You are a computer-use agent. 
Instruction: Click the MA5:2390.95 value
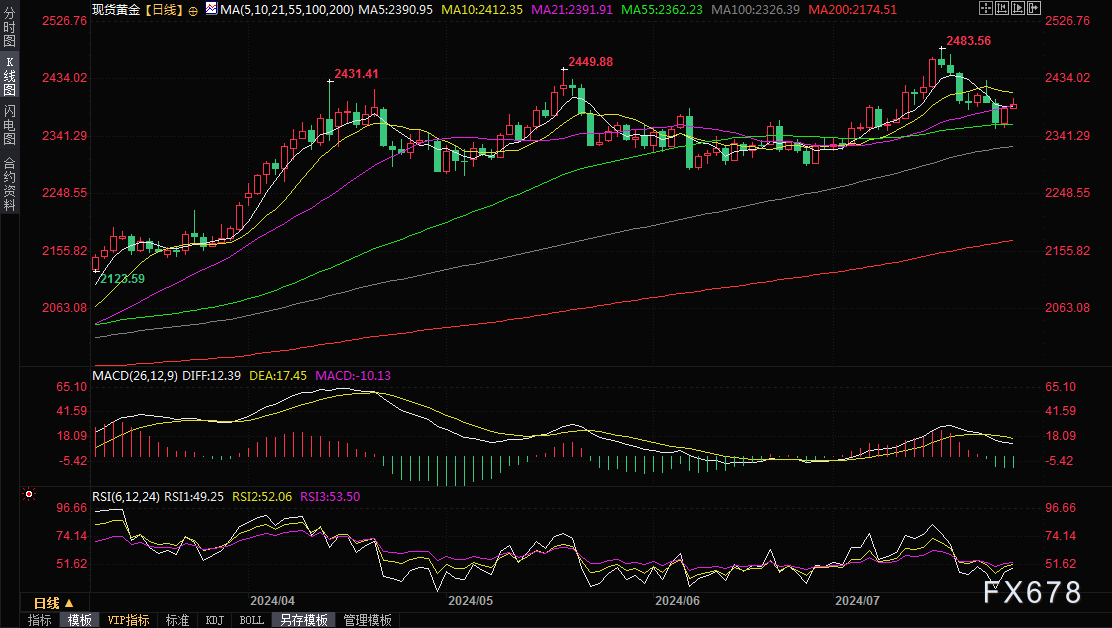point(395,10)
